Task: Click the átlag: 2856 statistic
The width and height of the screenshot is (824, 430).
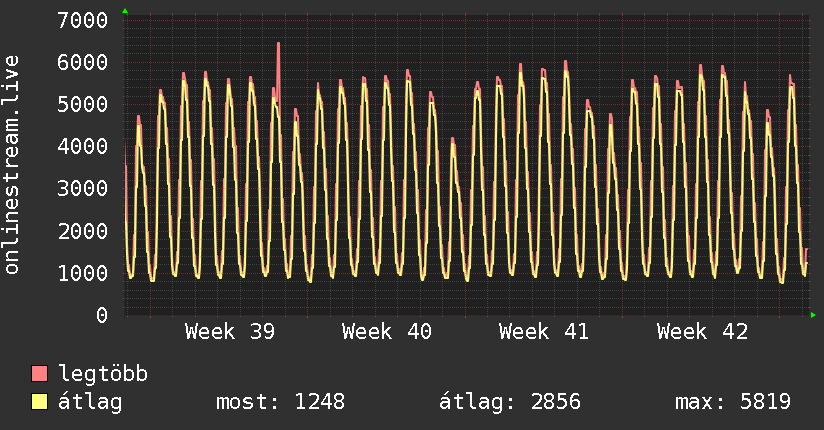Action: (x=510, y=402)
